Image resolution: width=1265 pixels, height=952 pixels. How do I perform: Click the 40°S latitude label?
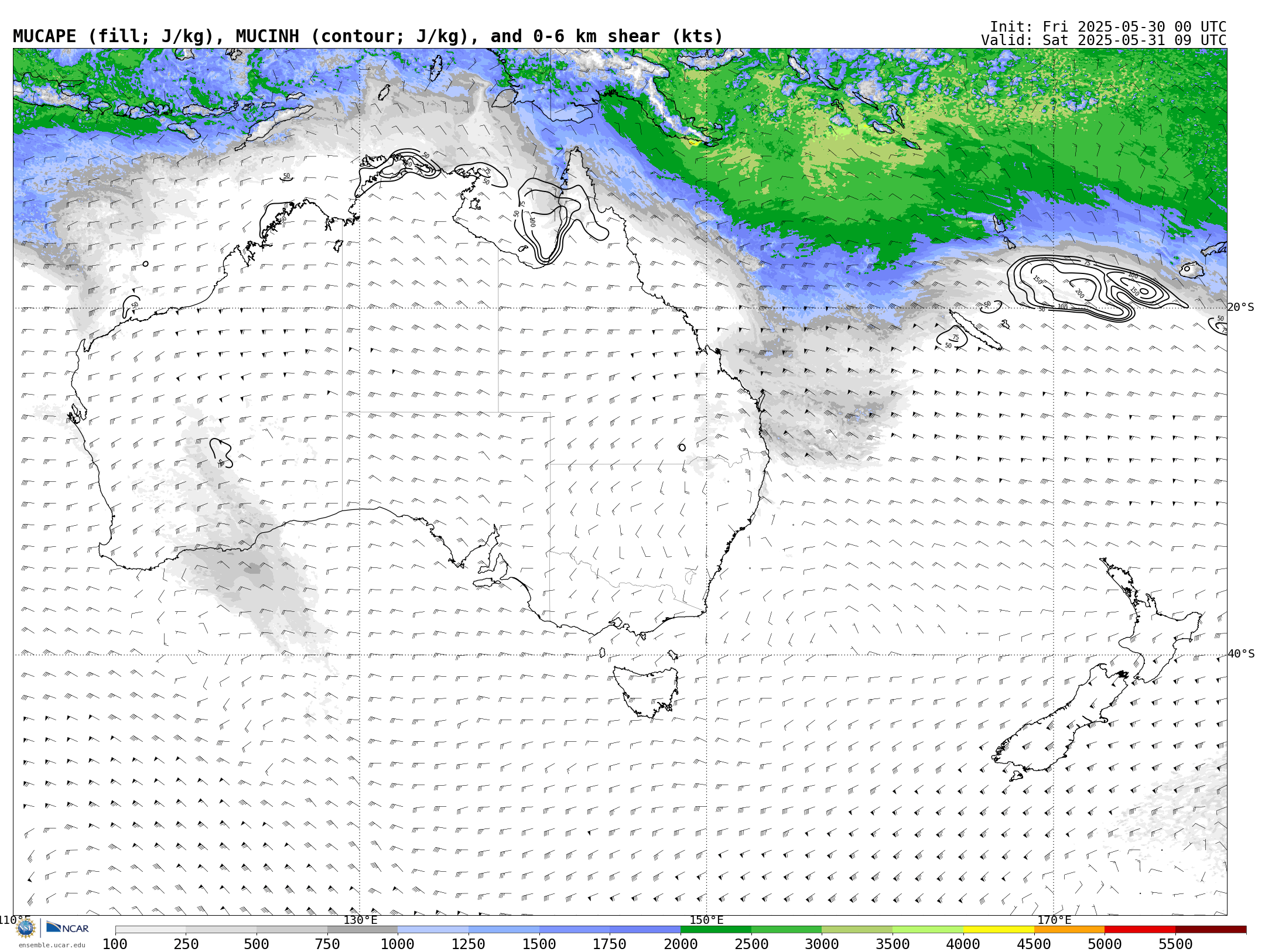(1241, 654)
